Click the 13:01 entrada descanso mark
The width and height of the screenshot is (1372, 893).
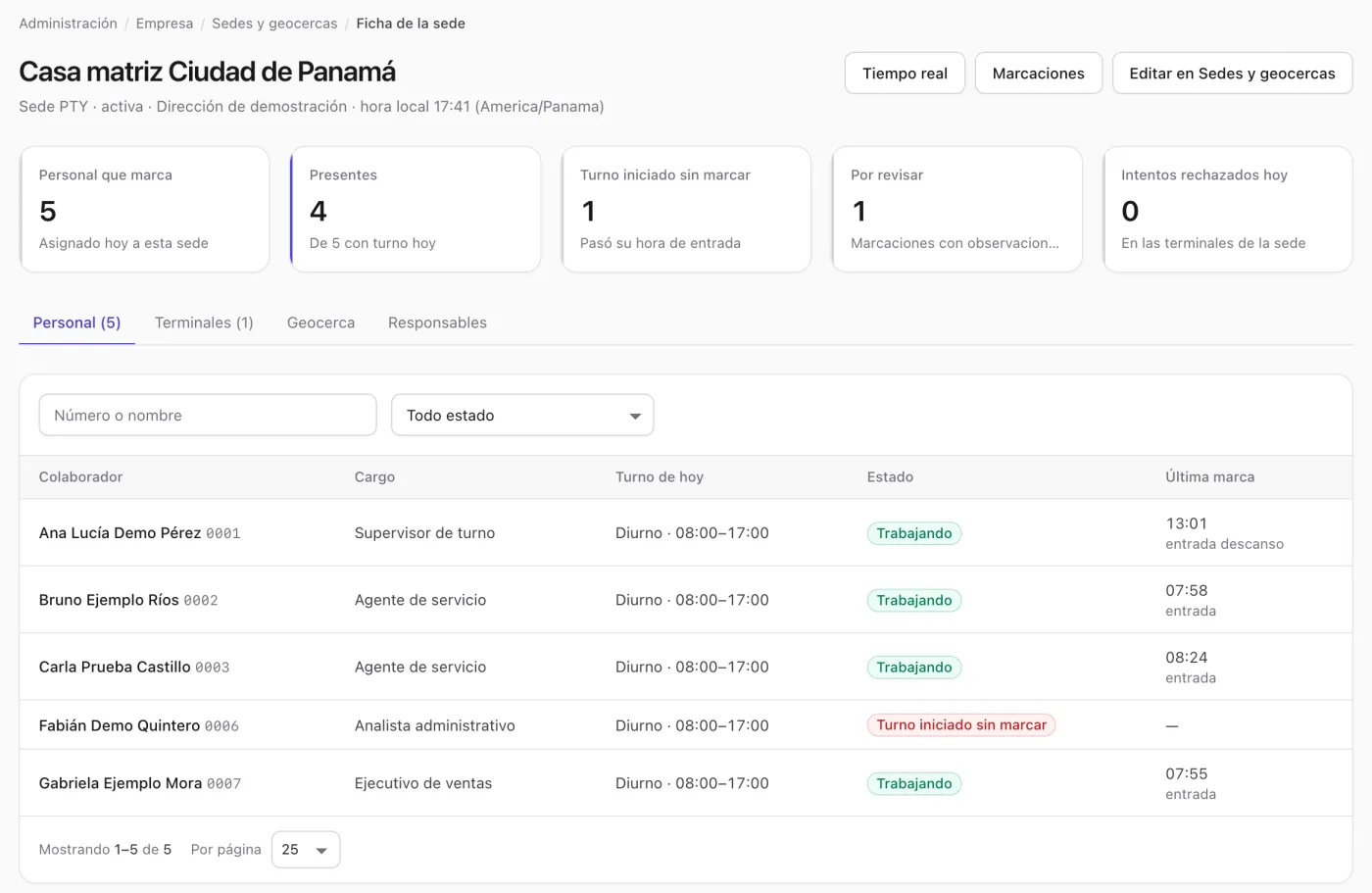pos(1224,533)
